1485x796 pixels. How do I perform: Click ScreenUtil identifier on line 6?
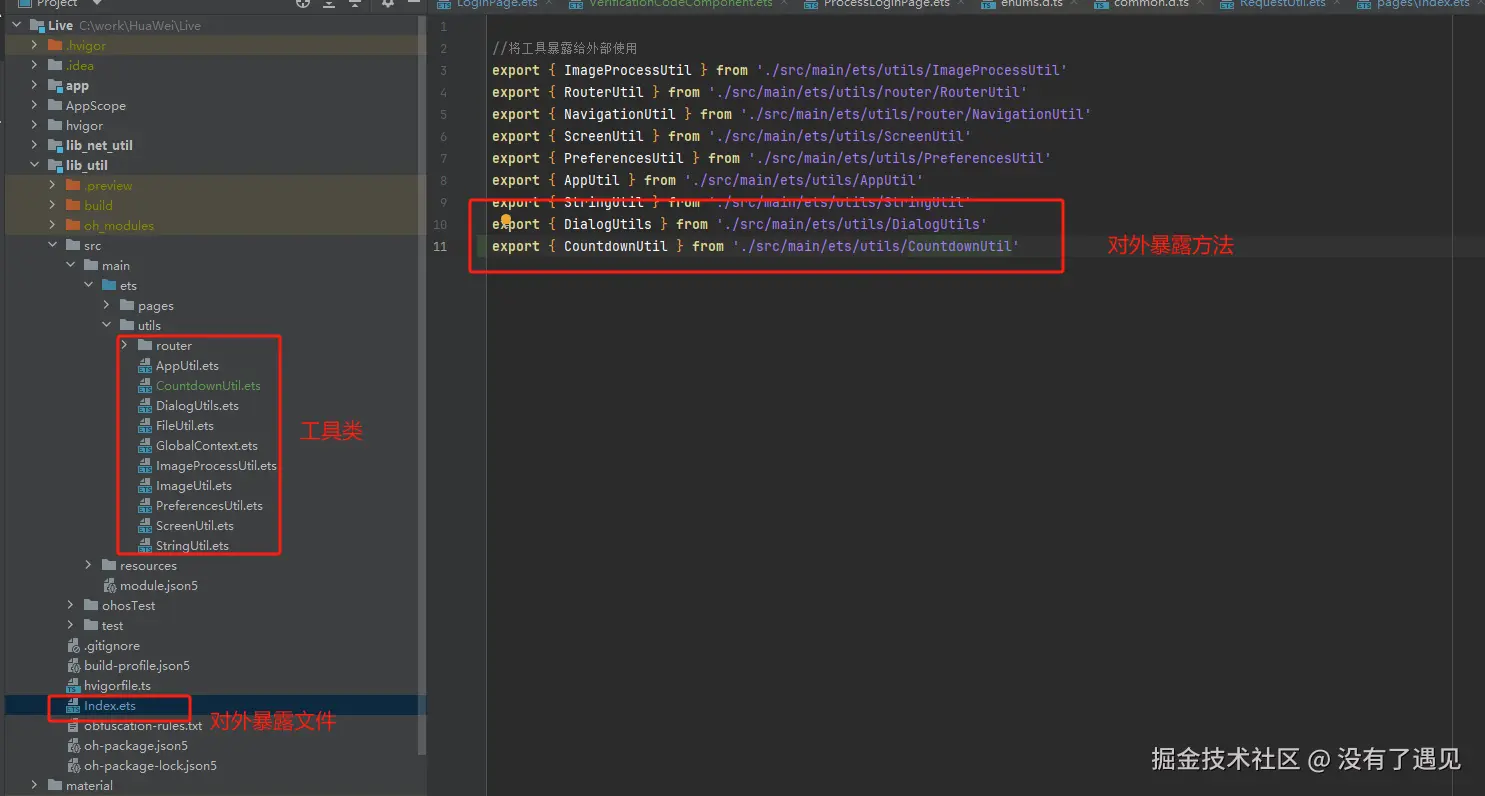pyautogui.click(x=604, y=136)
